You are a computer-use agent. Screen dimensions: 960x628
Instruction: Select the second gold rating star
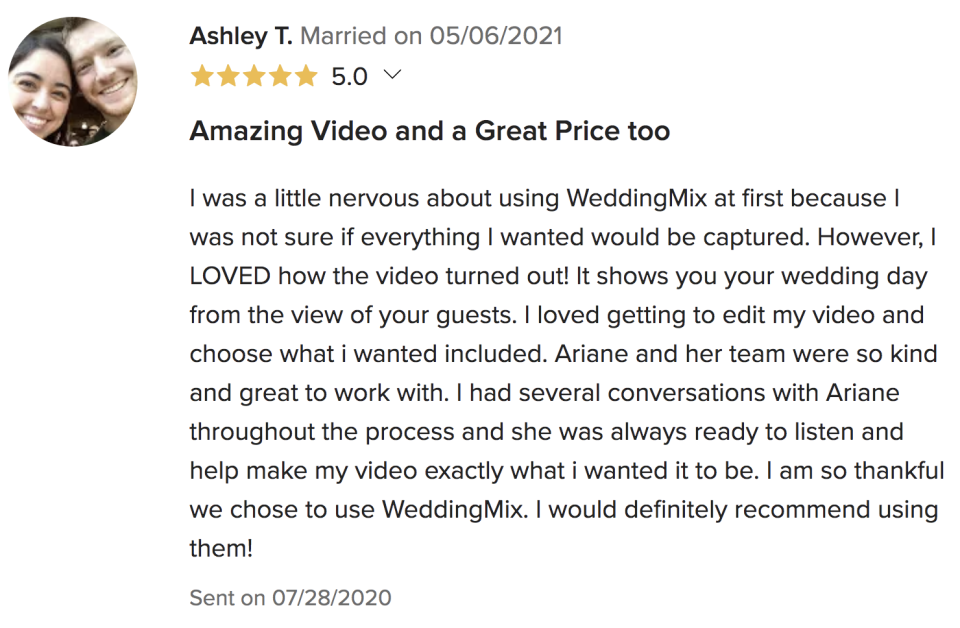point(229,76)
